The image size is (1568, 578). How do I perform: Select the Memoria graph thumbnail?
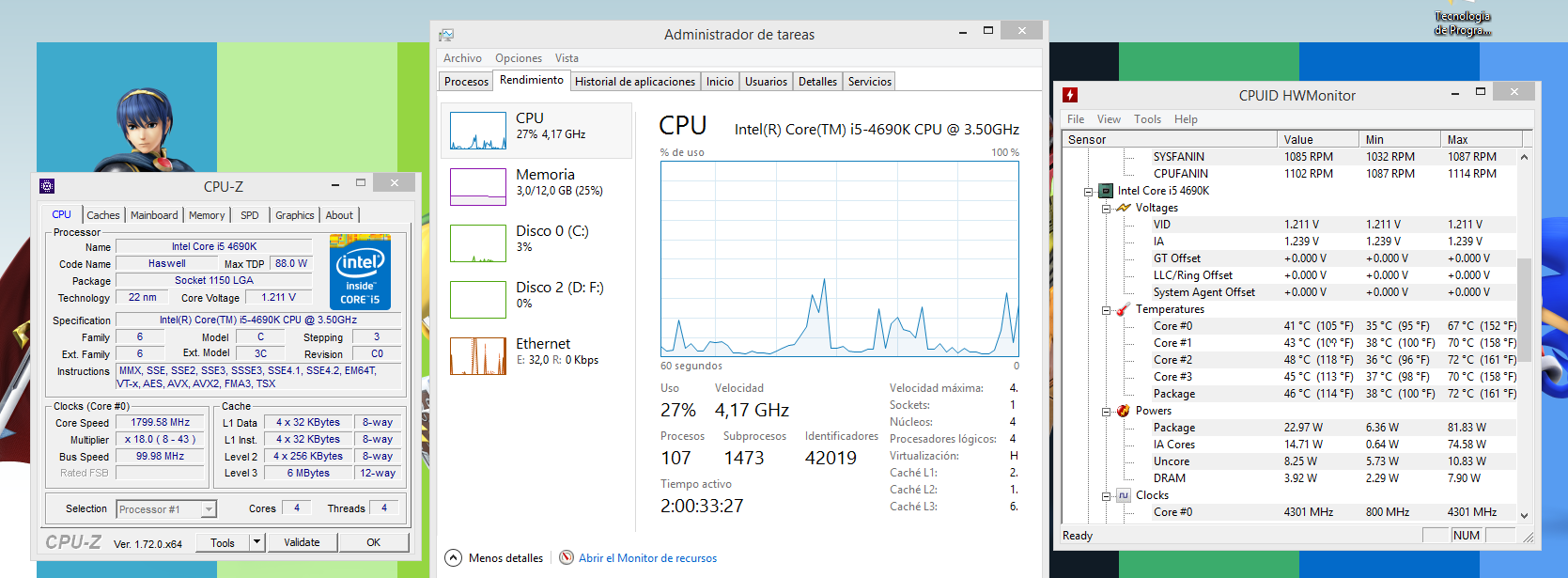[x=478, y=187]
